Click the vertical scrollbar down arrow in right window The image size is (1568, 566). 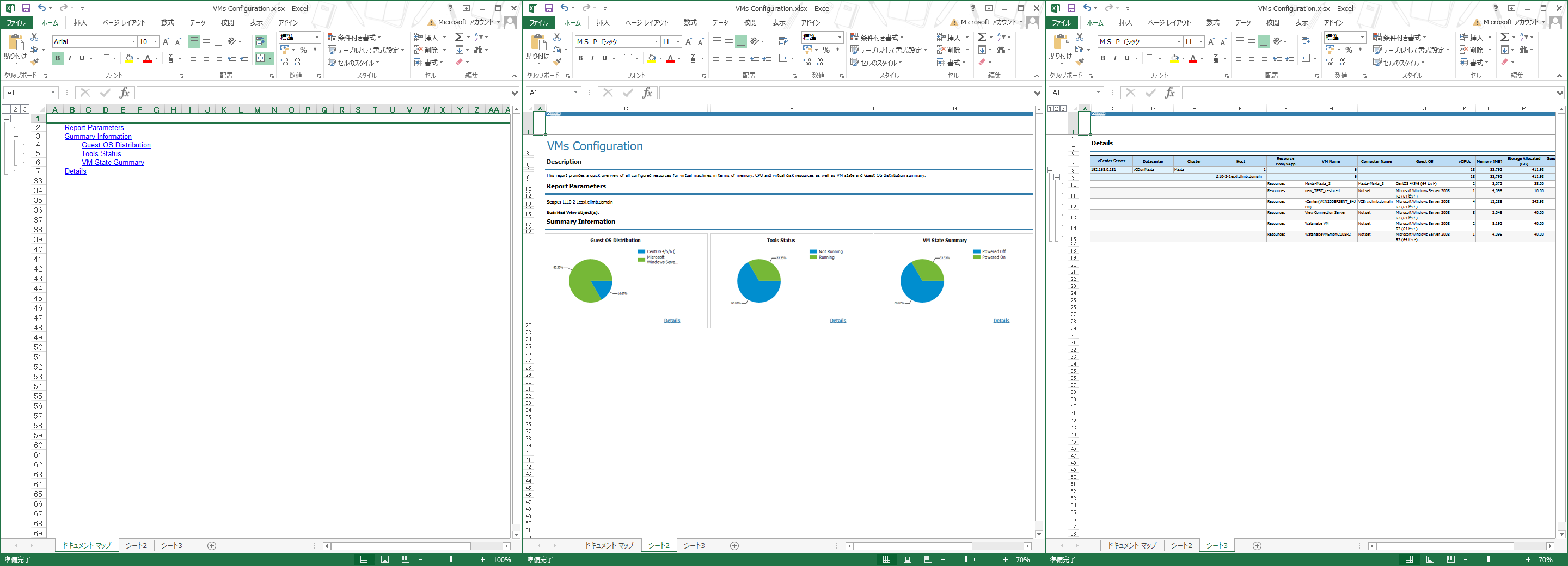click(1561, 534)
